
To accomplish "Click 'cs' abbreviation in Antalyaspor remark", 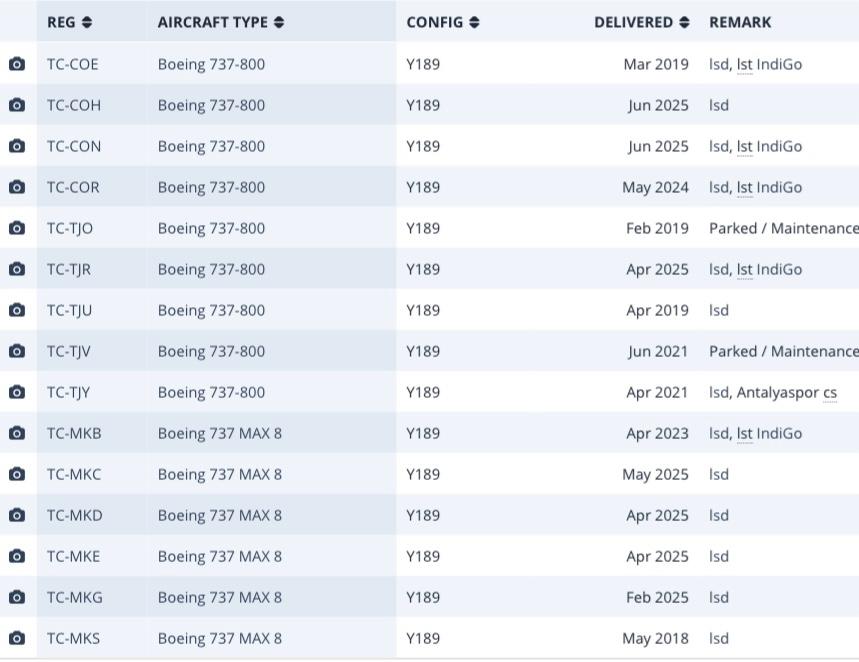I will click(830, 392).
